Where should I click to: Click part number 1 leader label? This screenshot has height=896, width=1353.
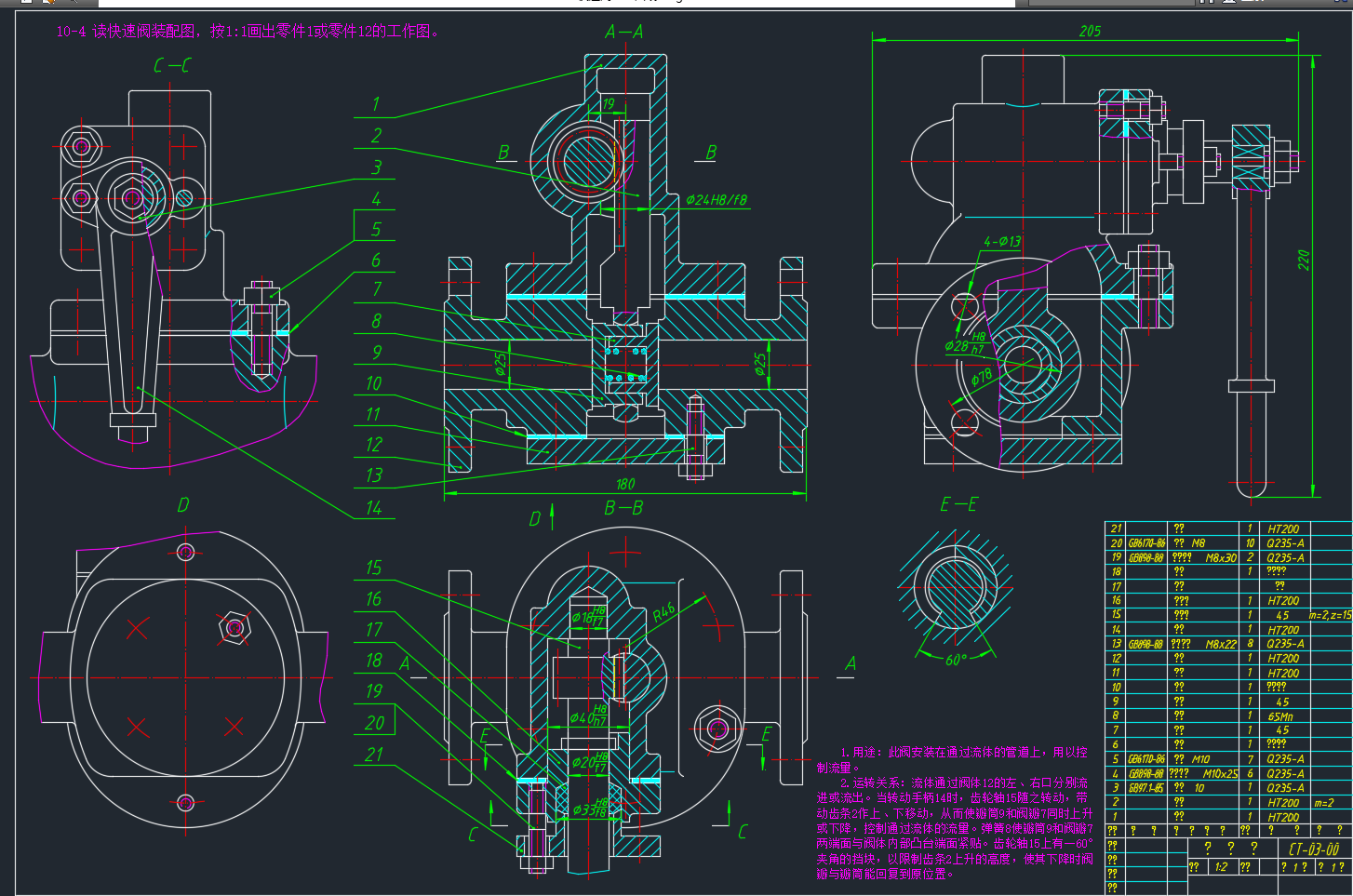[376, 105]
